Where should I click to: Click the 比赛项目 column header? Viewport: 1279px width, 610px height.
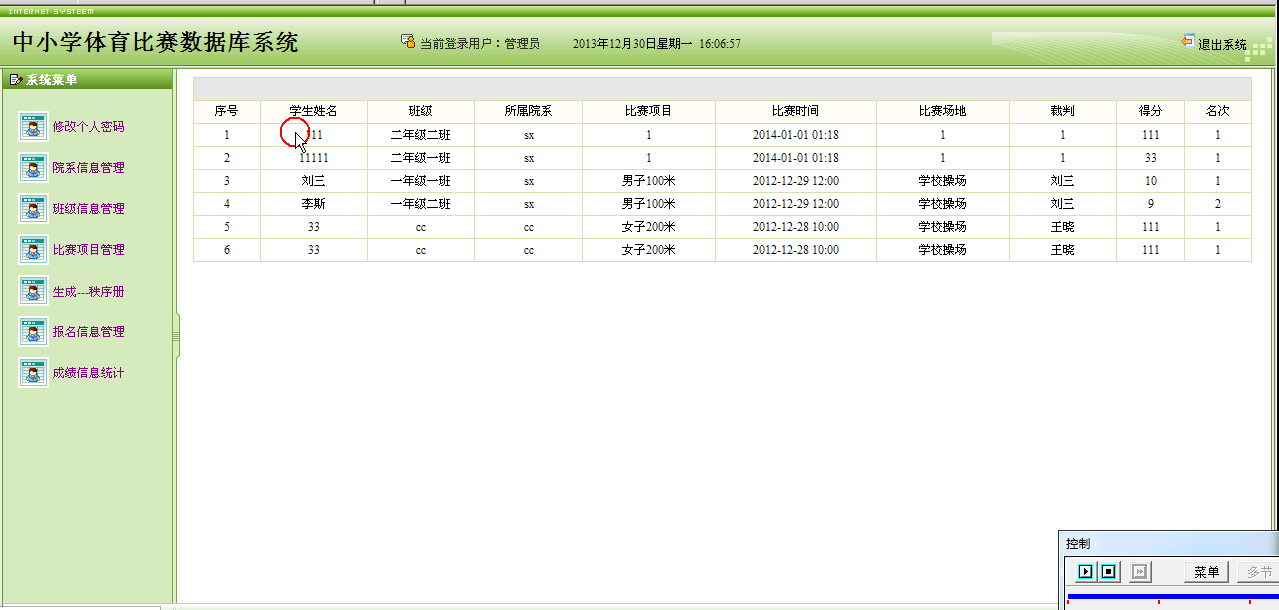tap(649, 111)
